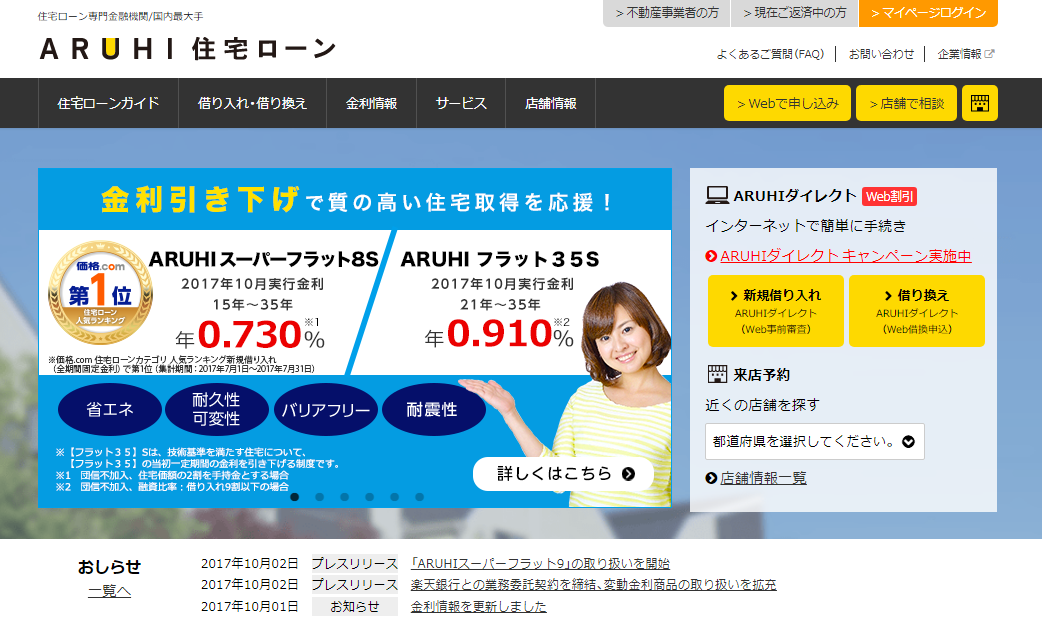
Task: Click the ARUHI 住宅ローン logo
Action: (x=188, y=49)
